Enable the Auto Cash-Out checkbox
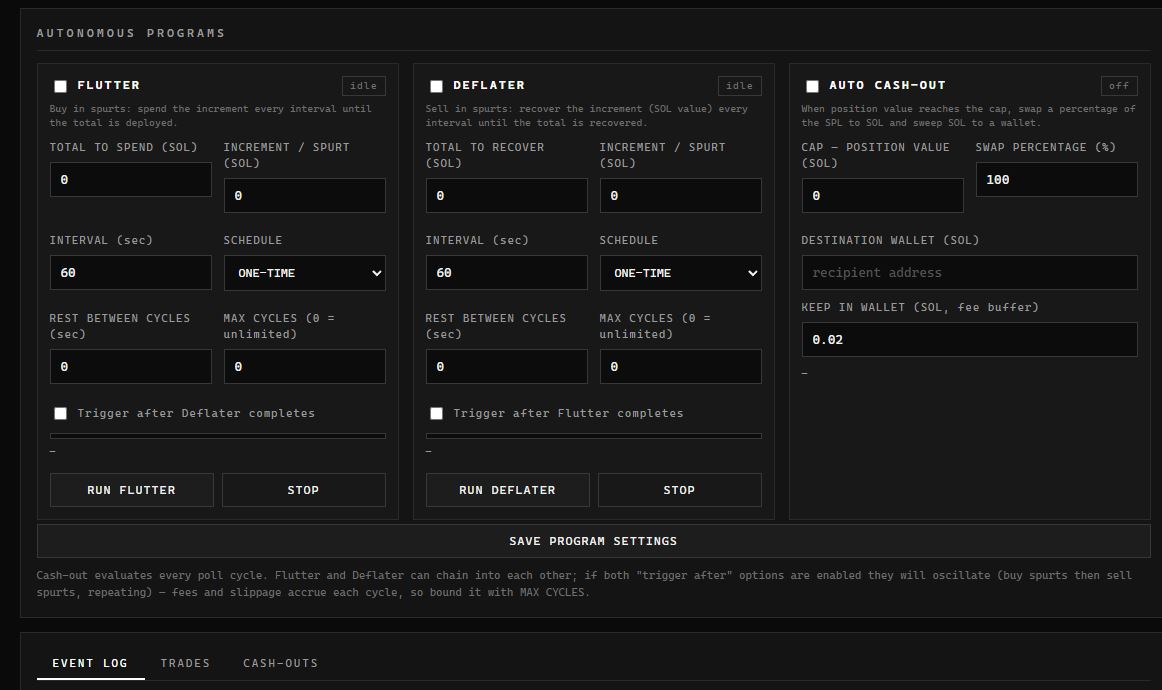 [x=812, y=87]
